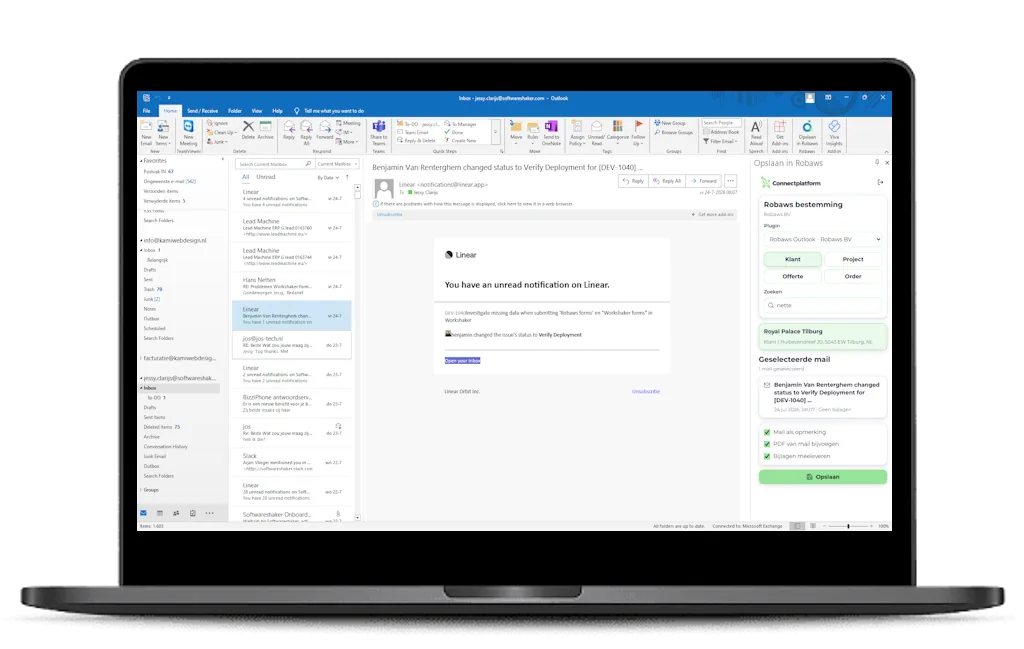Select the Project destination option
The height and width of the screenshot is (649, 1024).
852,259
